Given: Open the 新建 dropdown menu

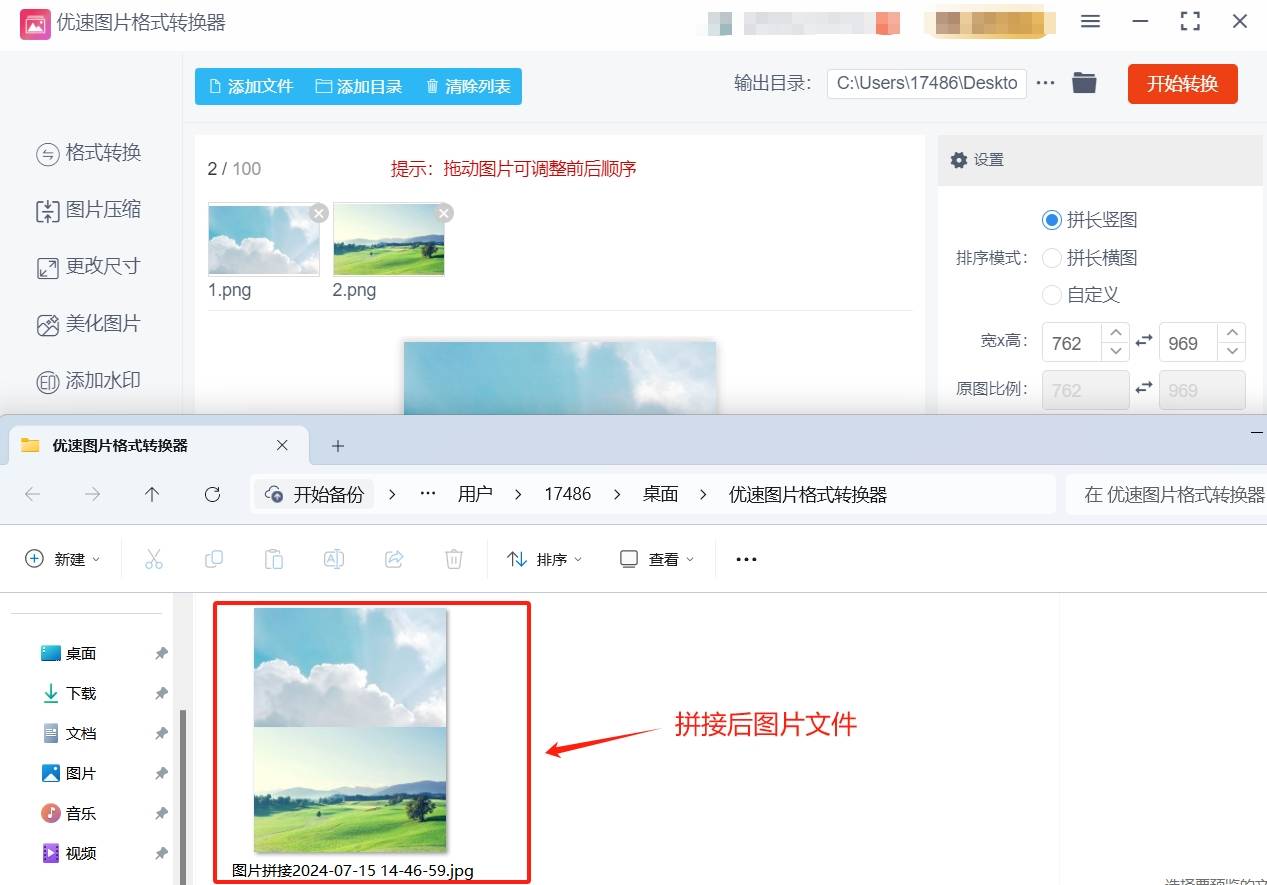Looking at the screenshot, I should point(62,559).
